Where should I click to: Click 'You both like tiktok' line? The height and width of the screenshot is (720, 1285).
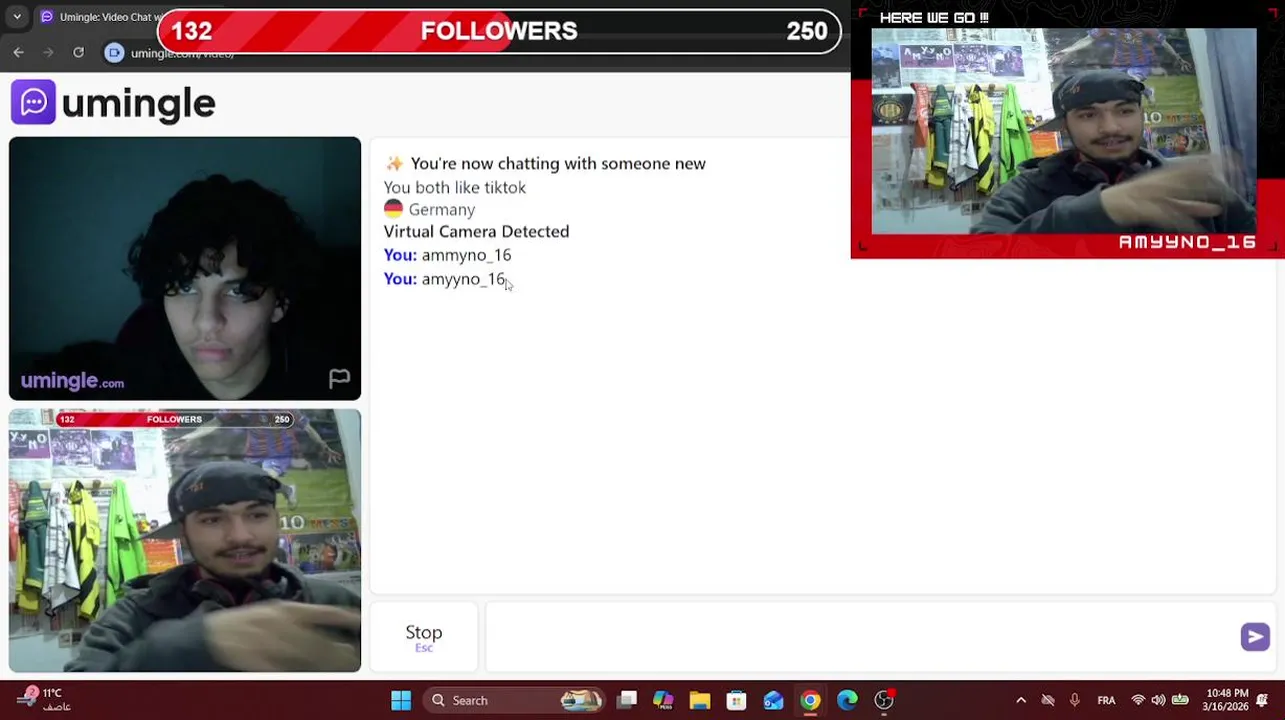[x=454, y=187]
